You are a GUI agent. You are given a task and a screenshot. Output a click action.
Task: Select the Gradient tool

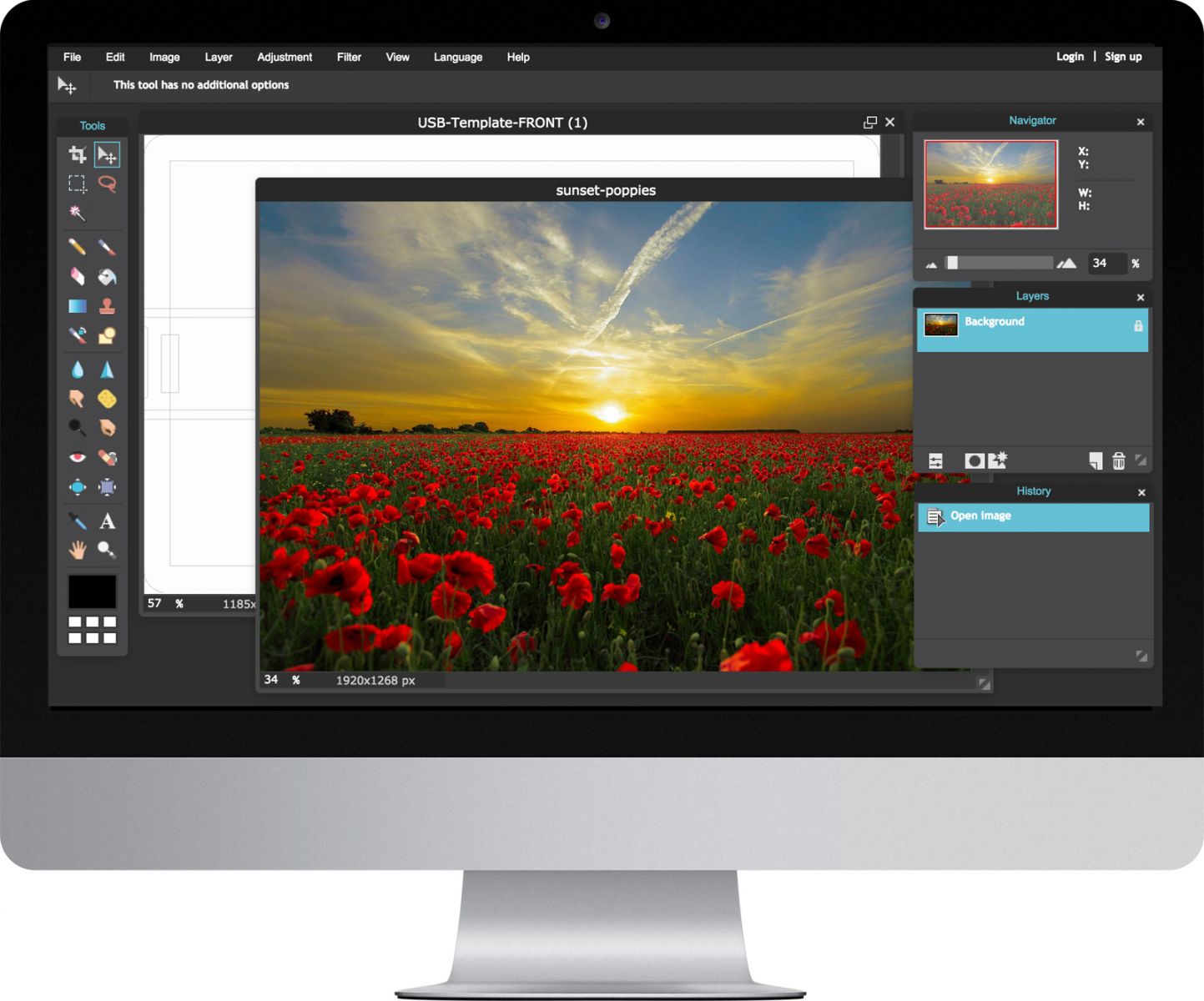78,306
